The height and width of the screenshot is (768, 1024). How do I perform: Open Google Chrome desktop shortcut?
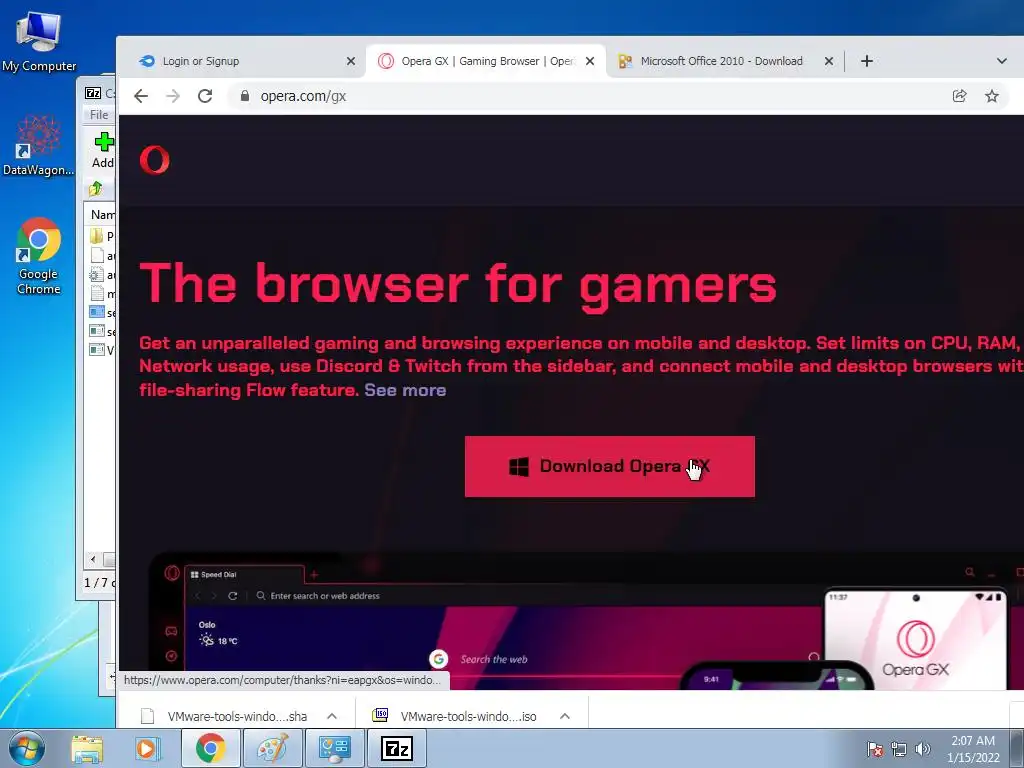click(x=39, y=256)
